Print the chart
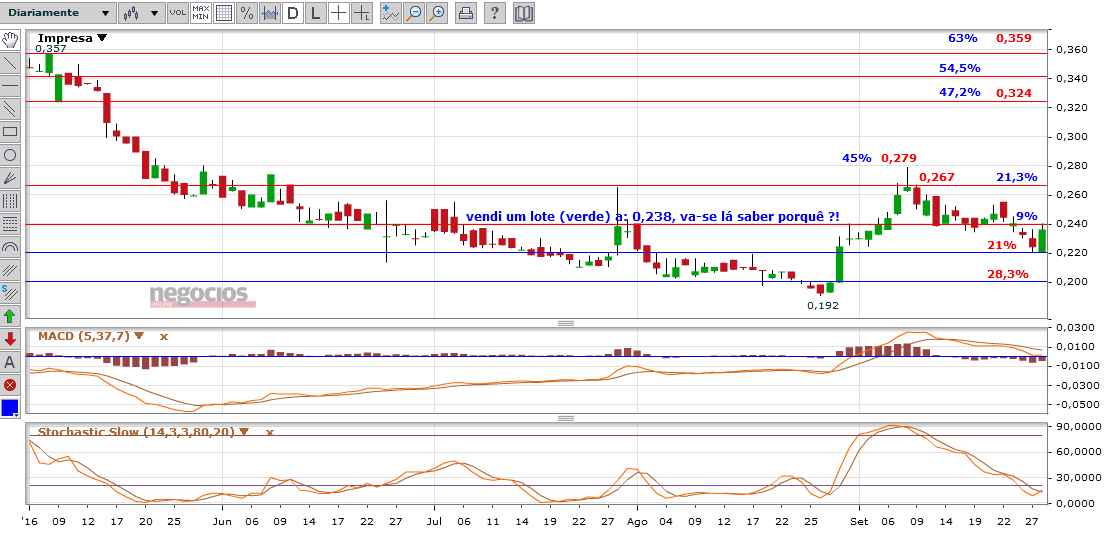 click(x=465, y=13)
